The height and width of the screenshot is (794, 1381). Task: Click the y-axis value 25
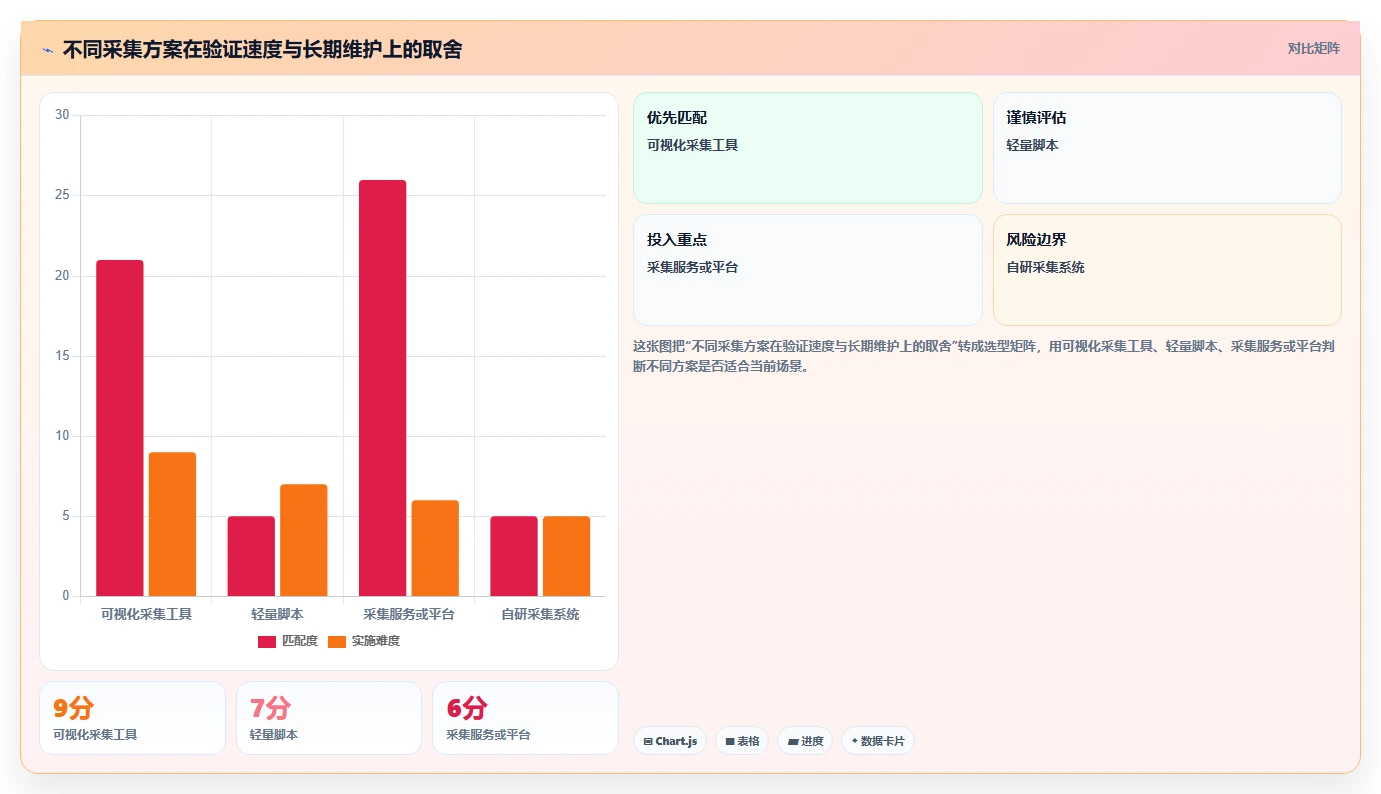pos(62,195)
